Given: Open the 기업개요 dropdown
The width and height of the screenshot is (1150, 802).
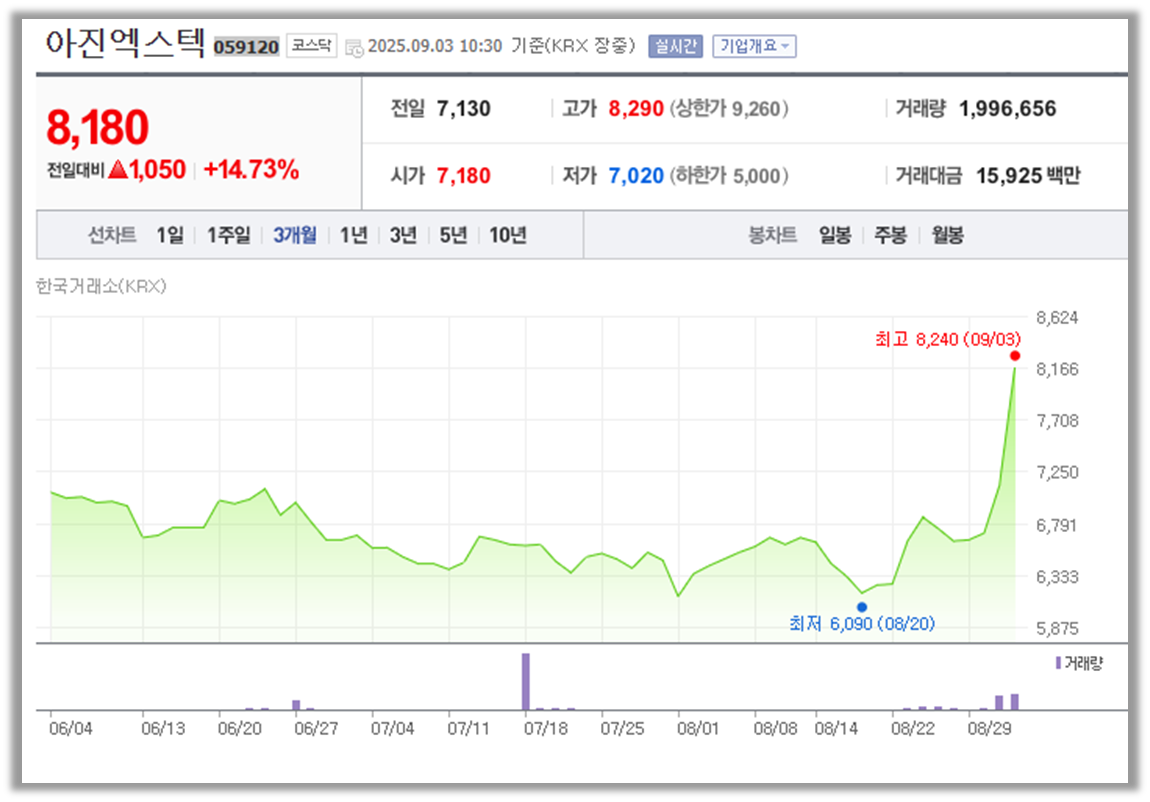Looking at the screenshot, I should pos(754,46).
